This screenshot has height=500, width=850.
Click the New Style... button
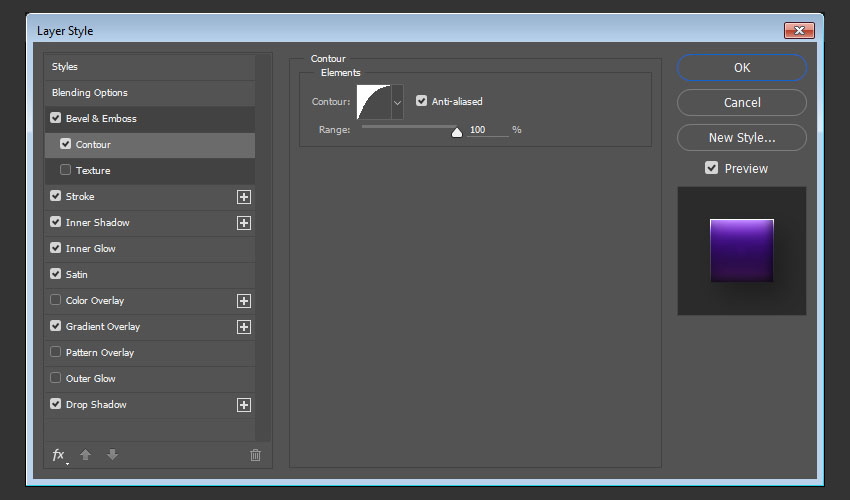tap(741, 138)
